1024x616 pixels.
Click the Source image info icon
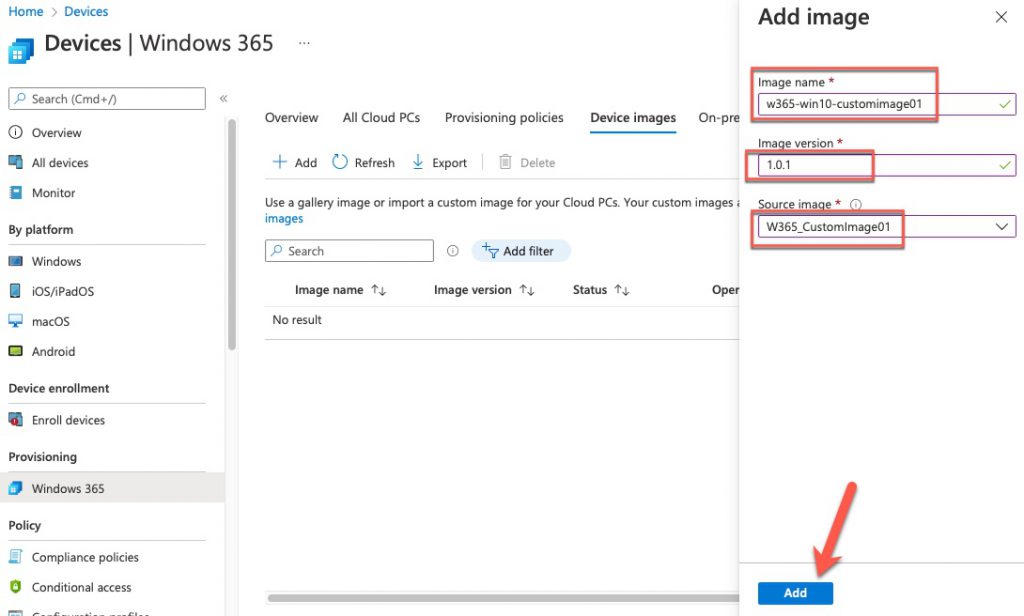click(x=856, y=204)
